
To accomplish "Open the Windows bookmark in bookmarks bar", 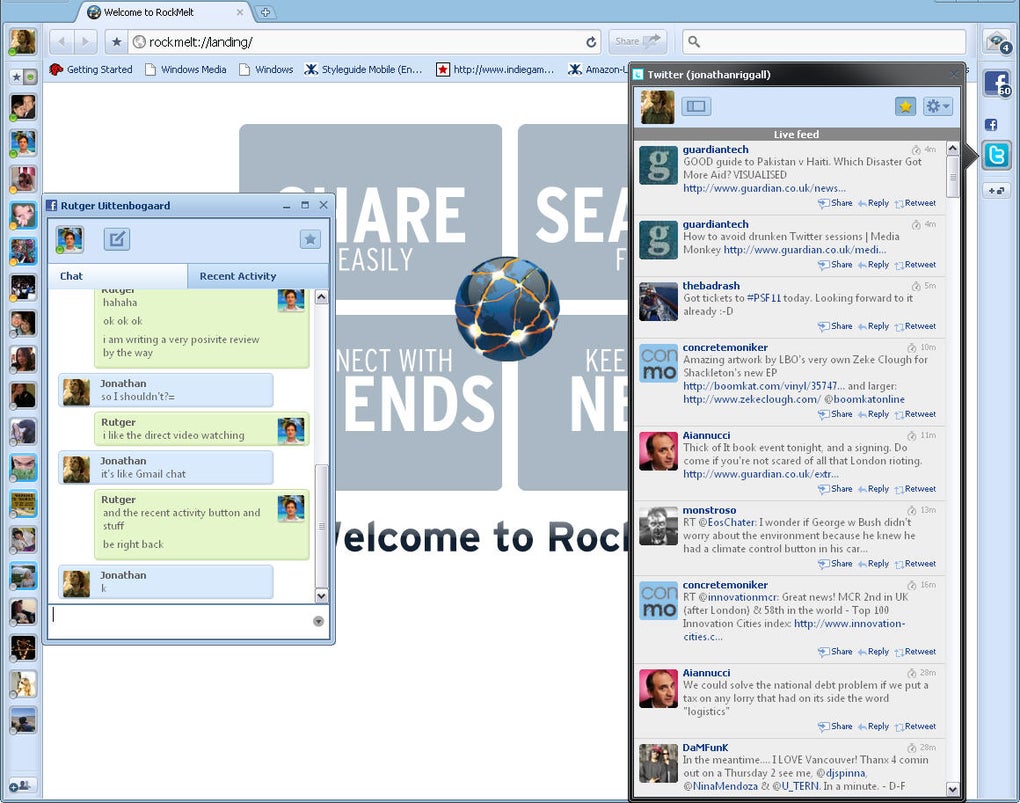I will click(266, 69).
